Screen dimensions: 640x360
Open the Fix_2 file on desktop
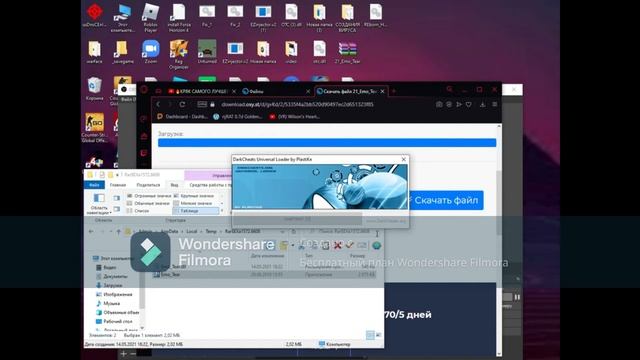point(235,15)
